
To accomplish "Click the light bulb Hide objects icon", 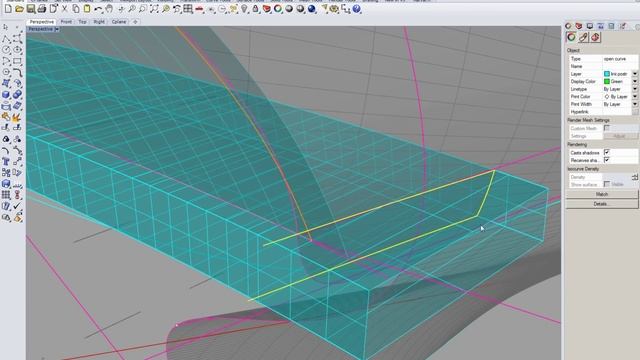I will coord(244,9).
